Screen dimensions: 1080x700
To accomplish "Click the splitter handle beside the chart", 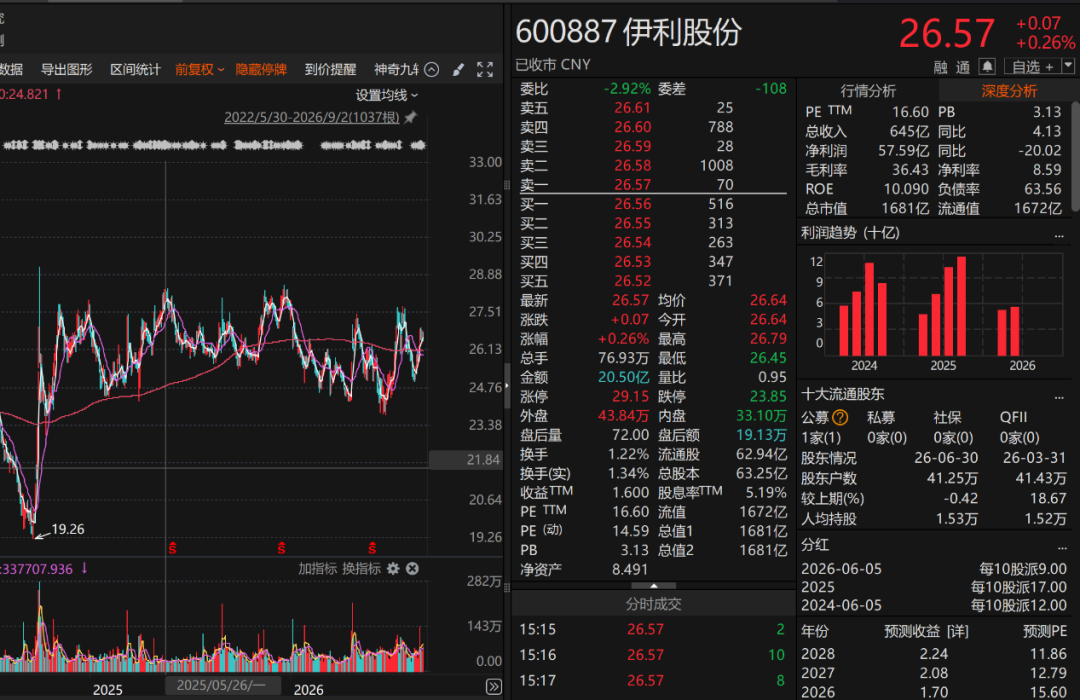I will pos(507,386).
